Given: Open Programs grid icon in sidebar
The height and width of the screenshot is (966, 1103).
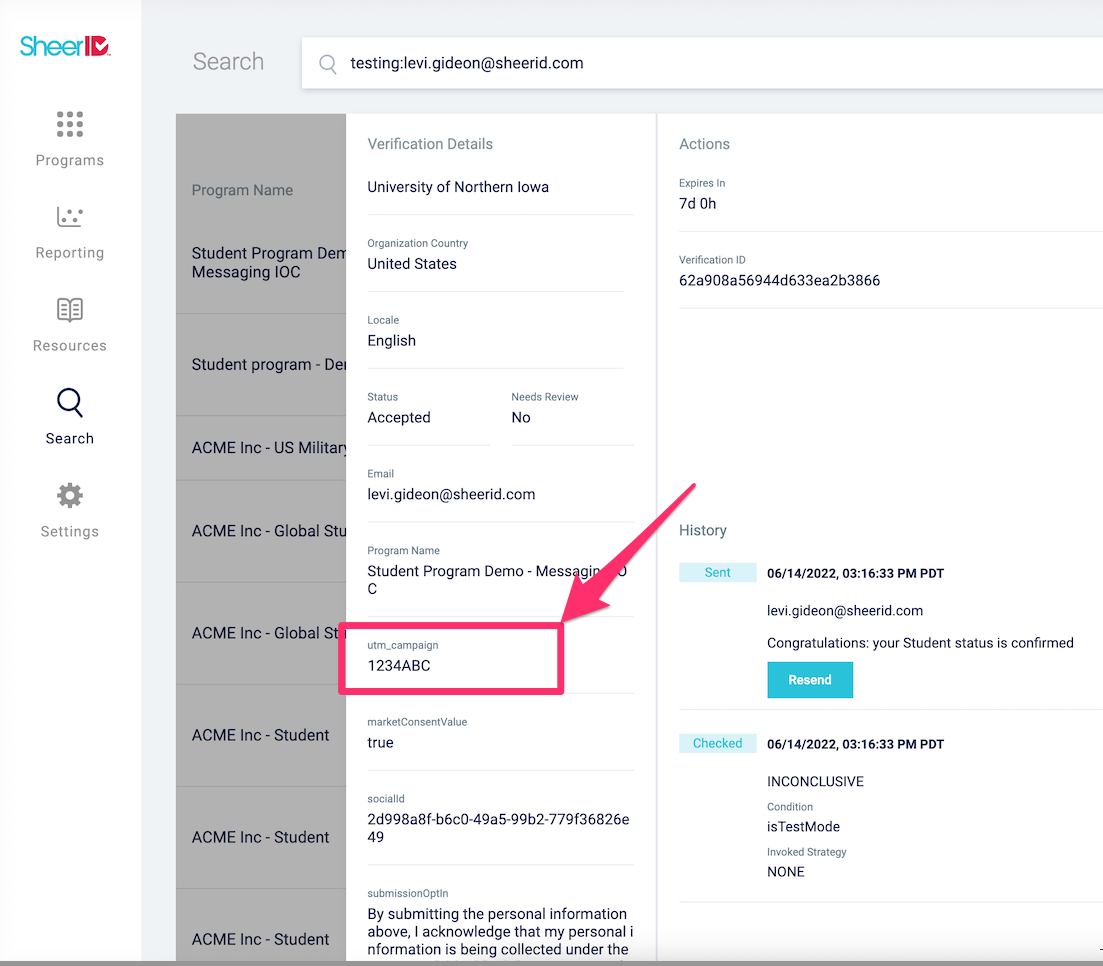Looking at the screenshot, I should [70, 124].
